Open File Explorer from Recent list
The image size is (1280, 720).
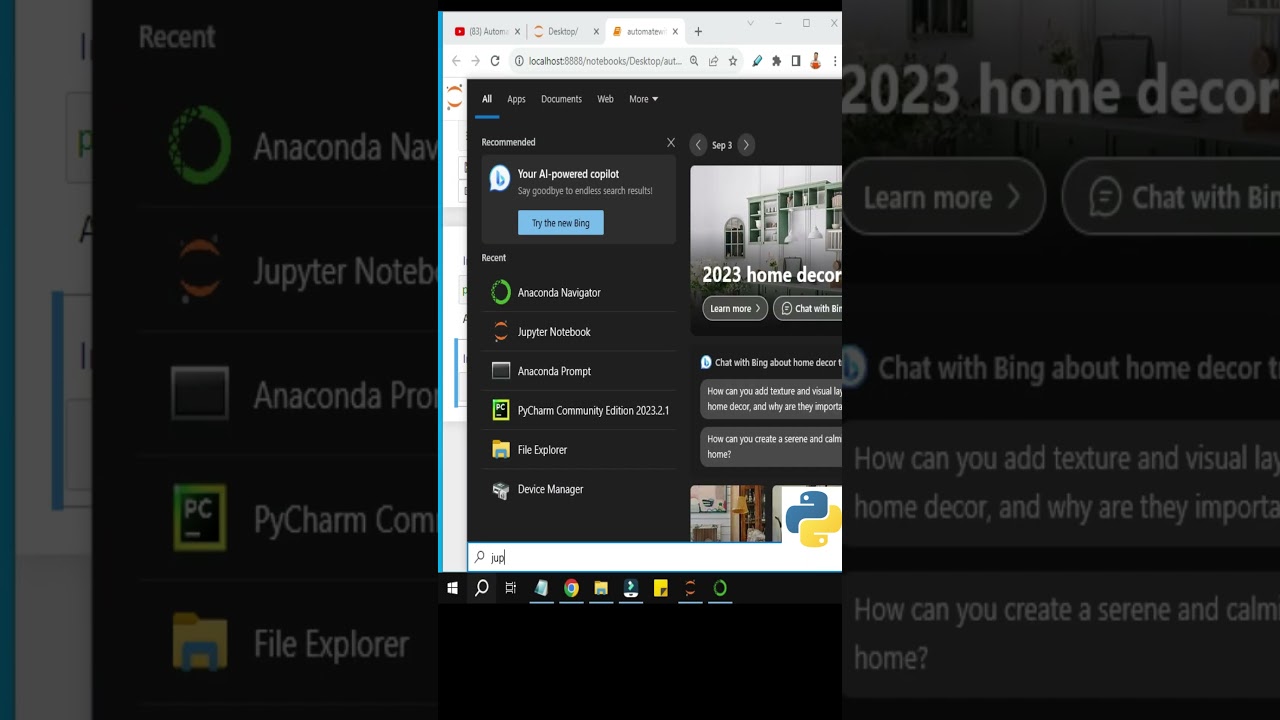point(578,450)
